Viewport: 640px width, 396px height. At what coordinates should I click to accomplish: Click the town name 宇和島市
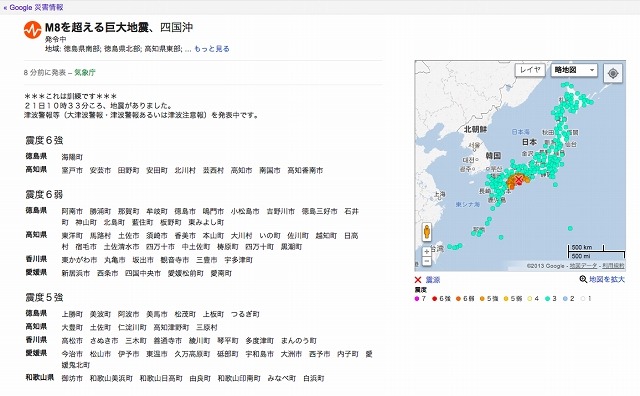tap(260, 354)
